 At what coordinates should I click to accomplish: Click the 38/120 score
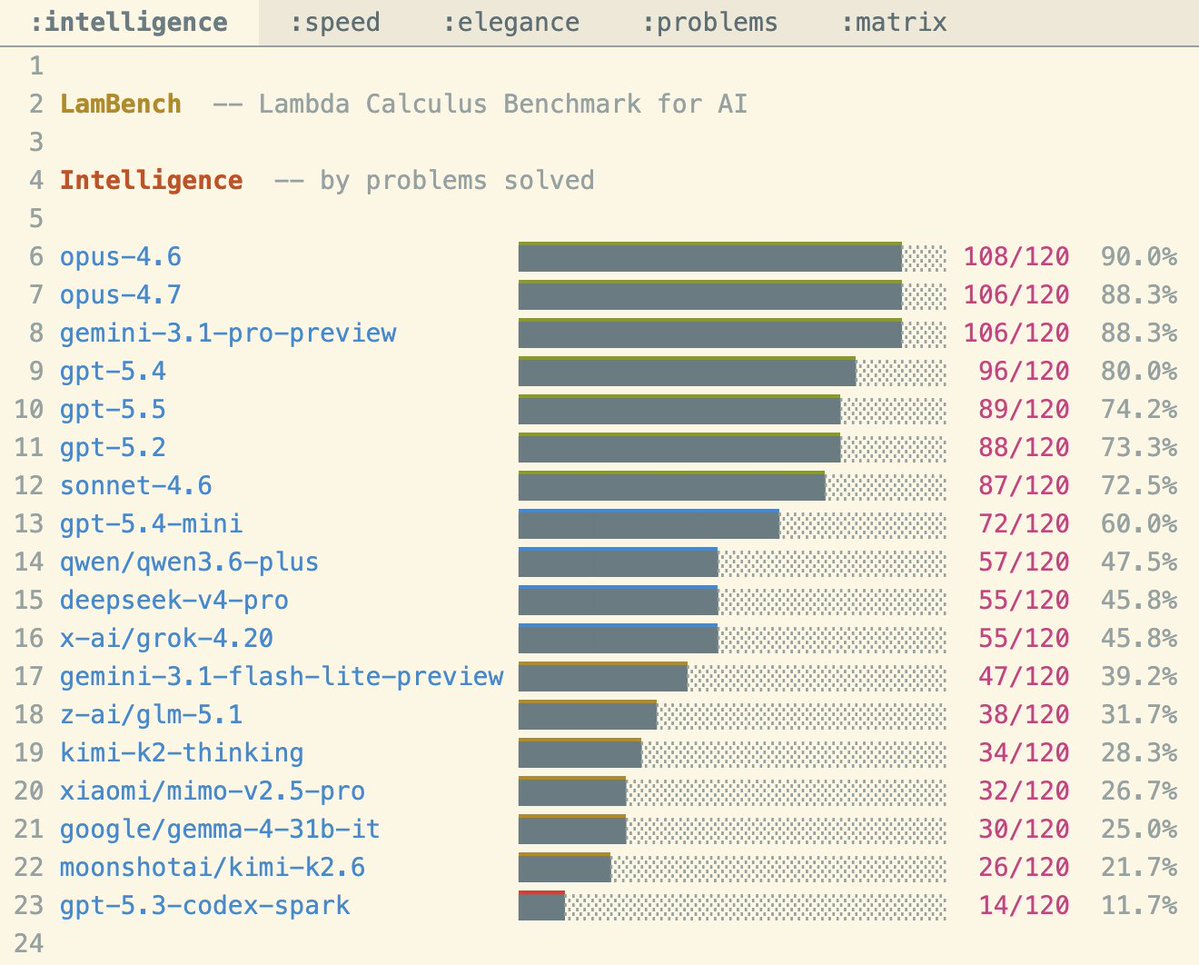tap(1024, 715)
